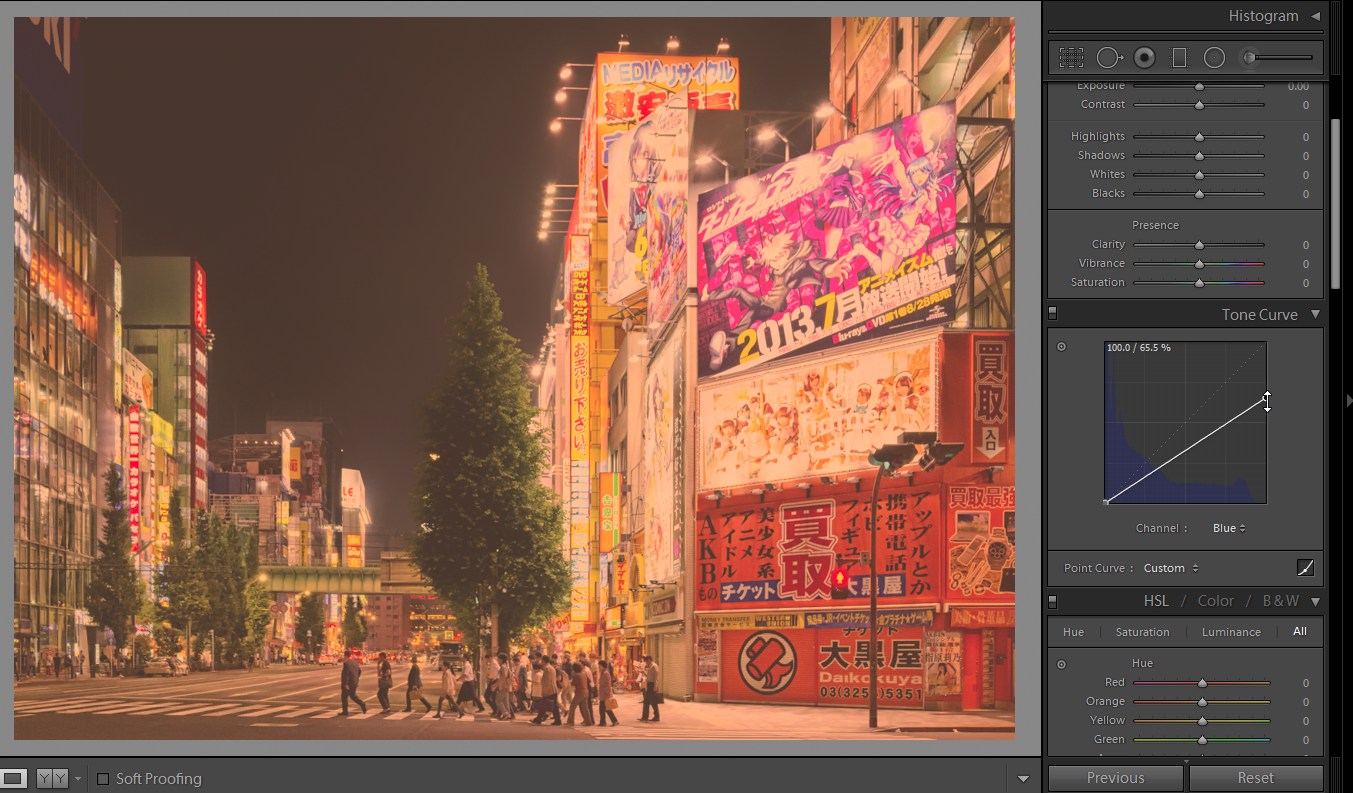Switch to the HSL mode
1353x793 pixels.
click(x=1156, y=601)
